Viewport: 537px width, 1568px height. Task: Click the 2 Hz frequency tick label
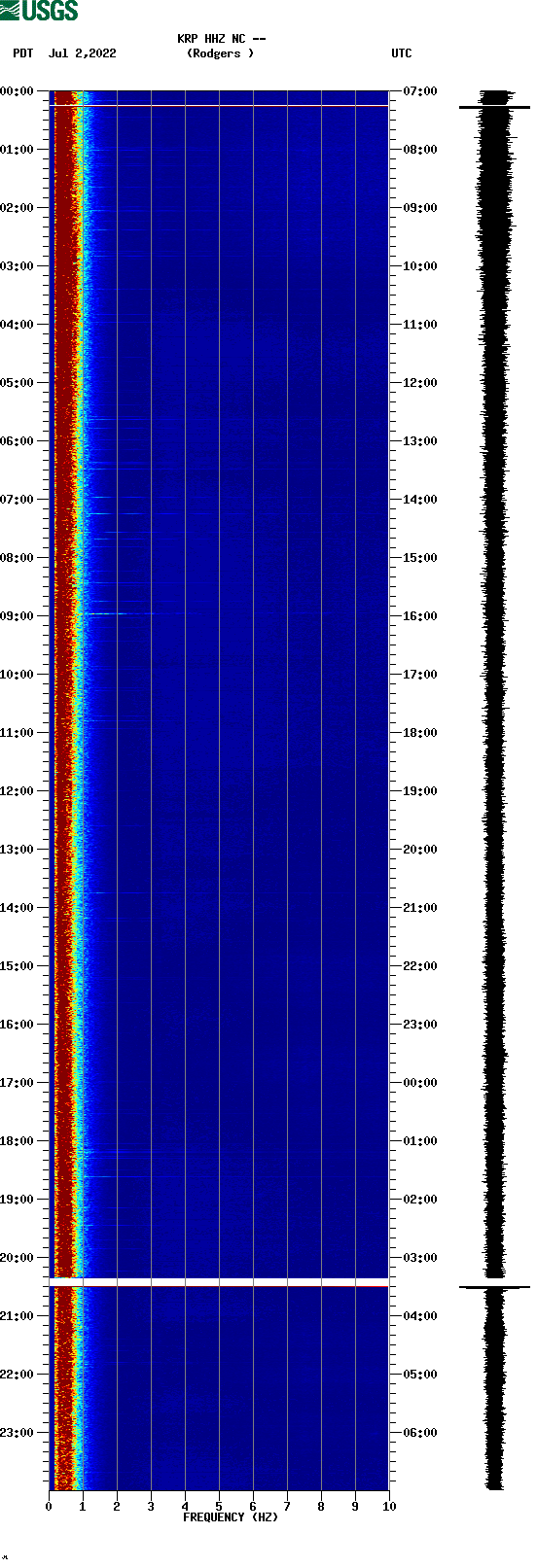117,1507
